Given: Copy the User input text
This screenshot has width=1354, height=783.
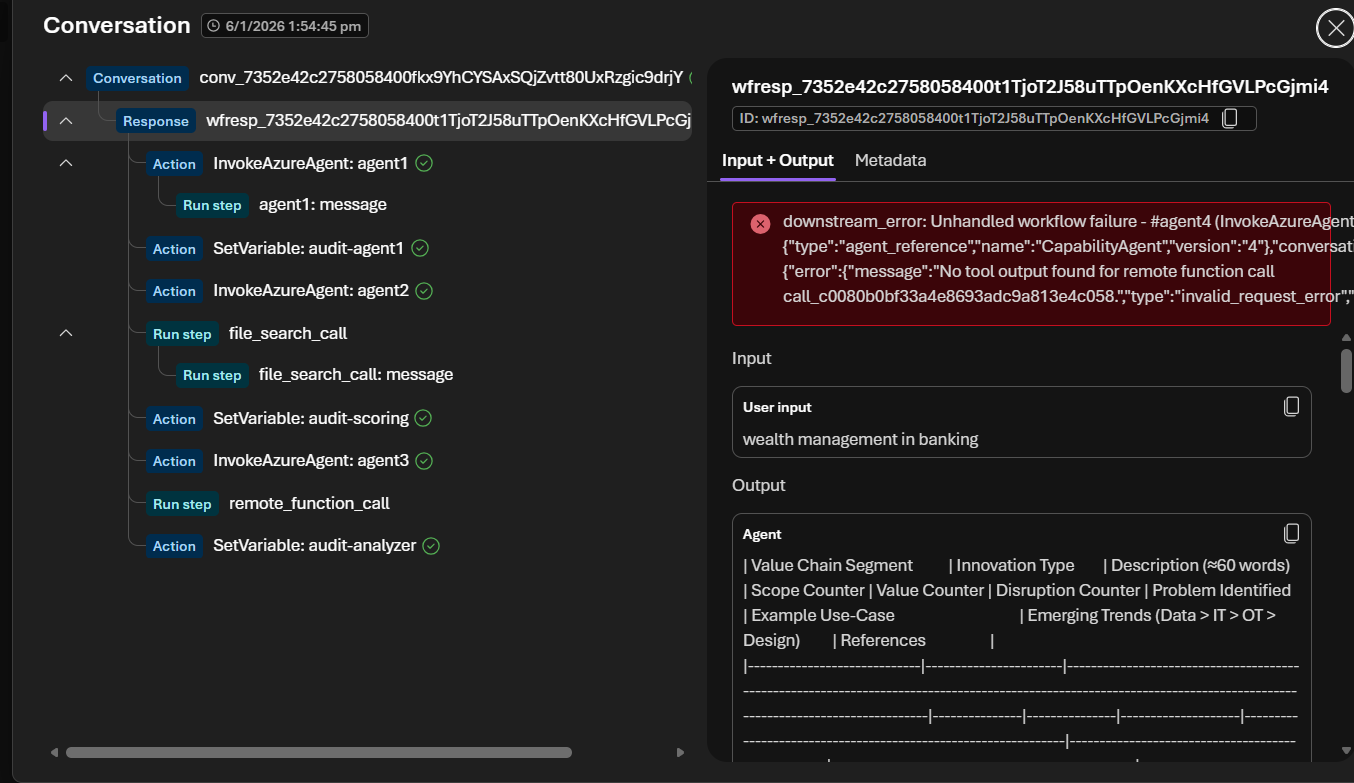Looking at the screenshot, I should point(1291,406).
